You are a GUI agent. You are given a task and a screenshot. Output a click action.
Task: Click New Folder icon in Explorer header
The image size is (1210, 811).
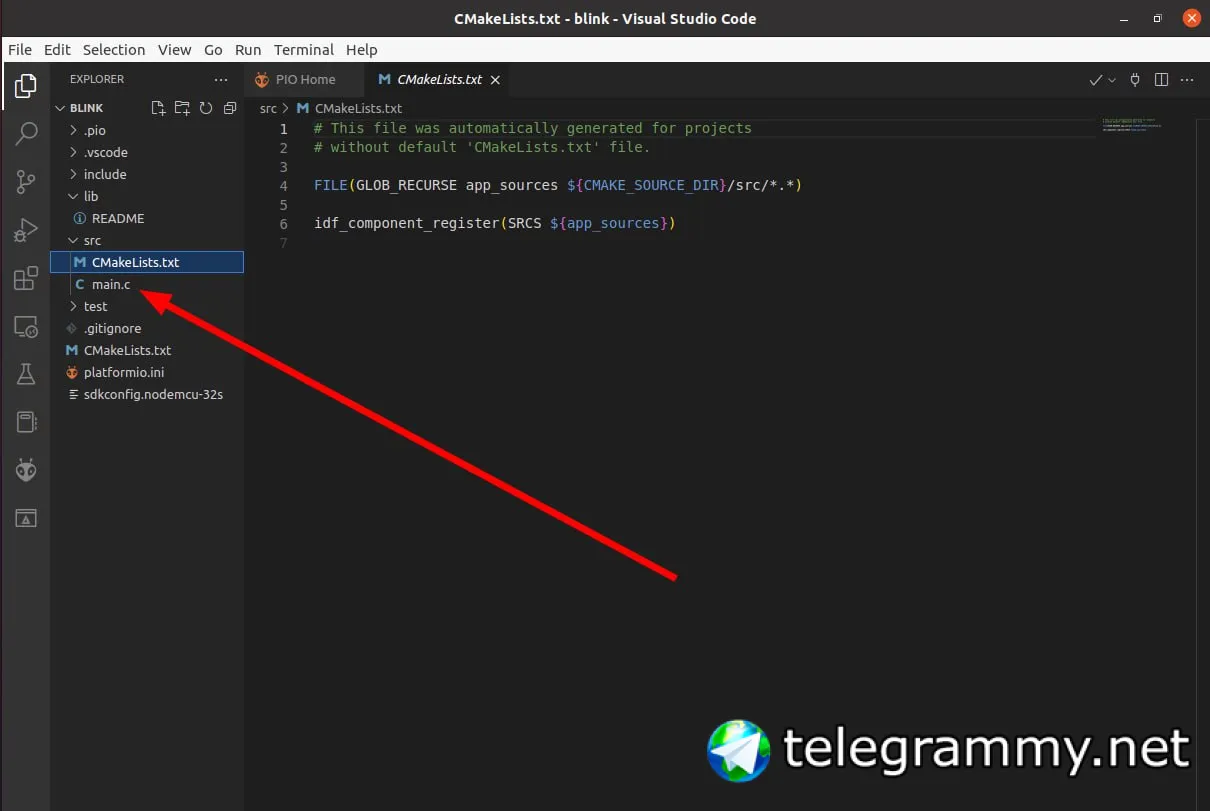(x=182, y=108)
